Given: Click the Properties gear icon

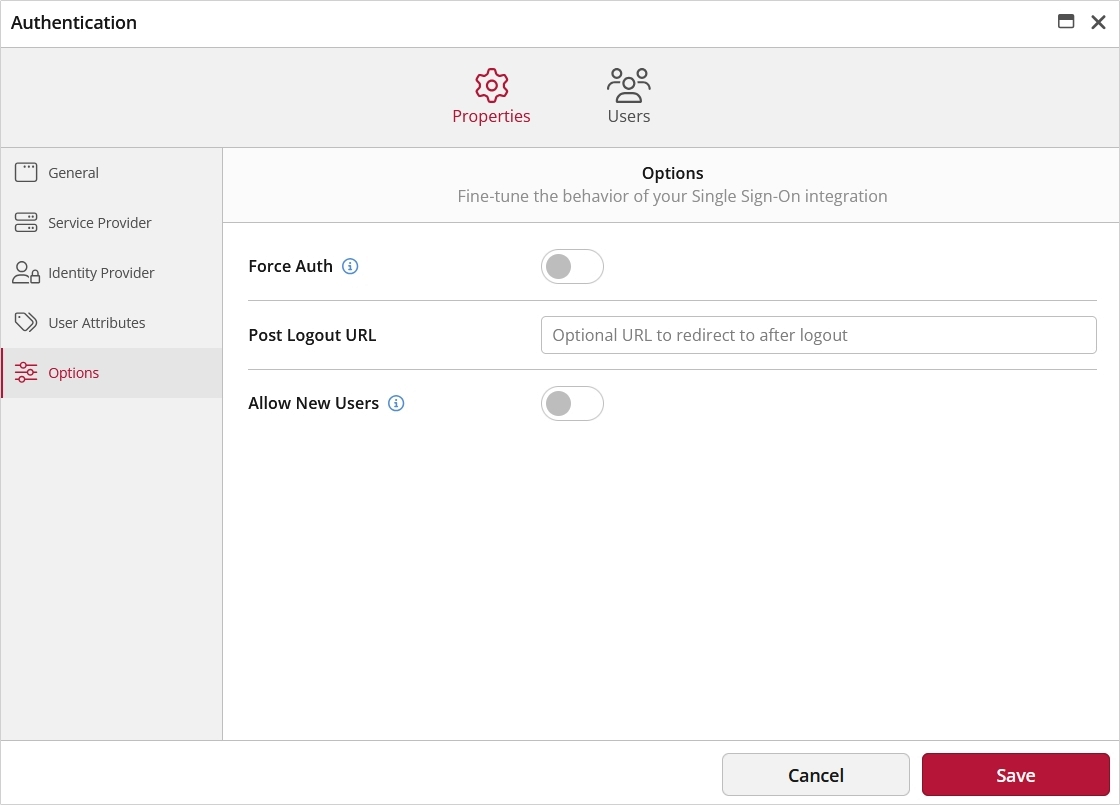Looking at the screenshot, I should tap(491, 85).
